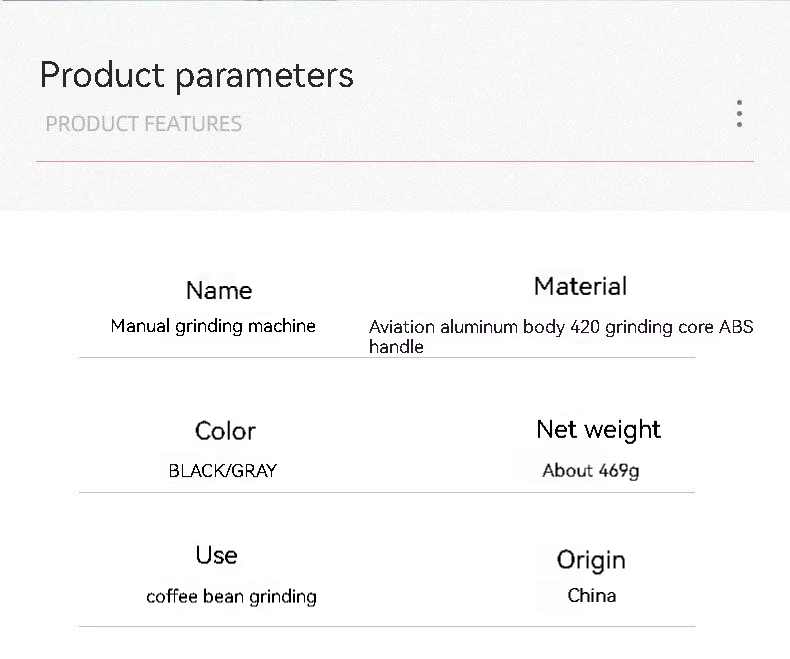Viewport: 790px width, 659px height.
Task: Click the Product parameters heading
Action: pyautogui.click(x=196, y=76)
